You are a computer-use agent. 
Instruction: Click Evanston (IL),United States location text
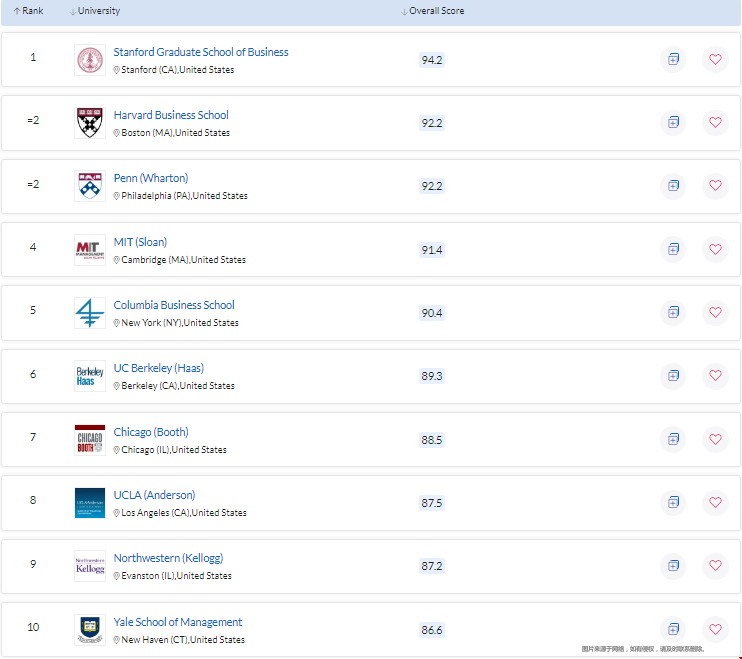(x=177, y=576)
